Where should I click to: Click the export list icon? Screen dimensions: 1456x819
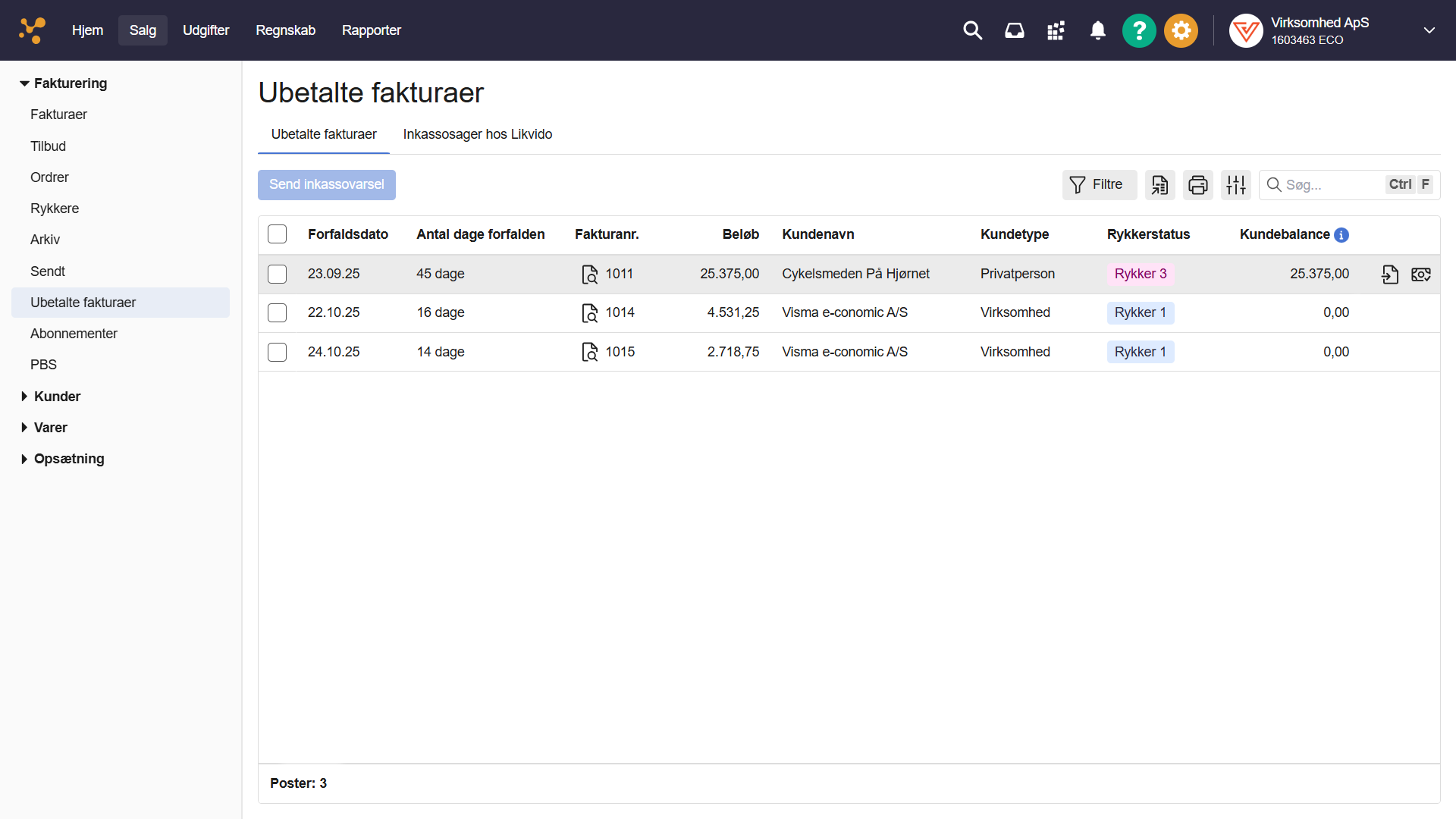pos(1159,185)
